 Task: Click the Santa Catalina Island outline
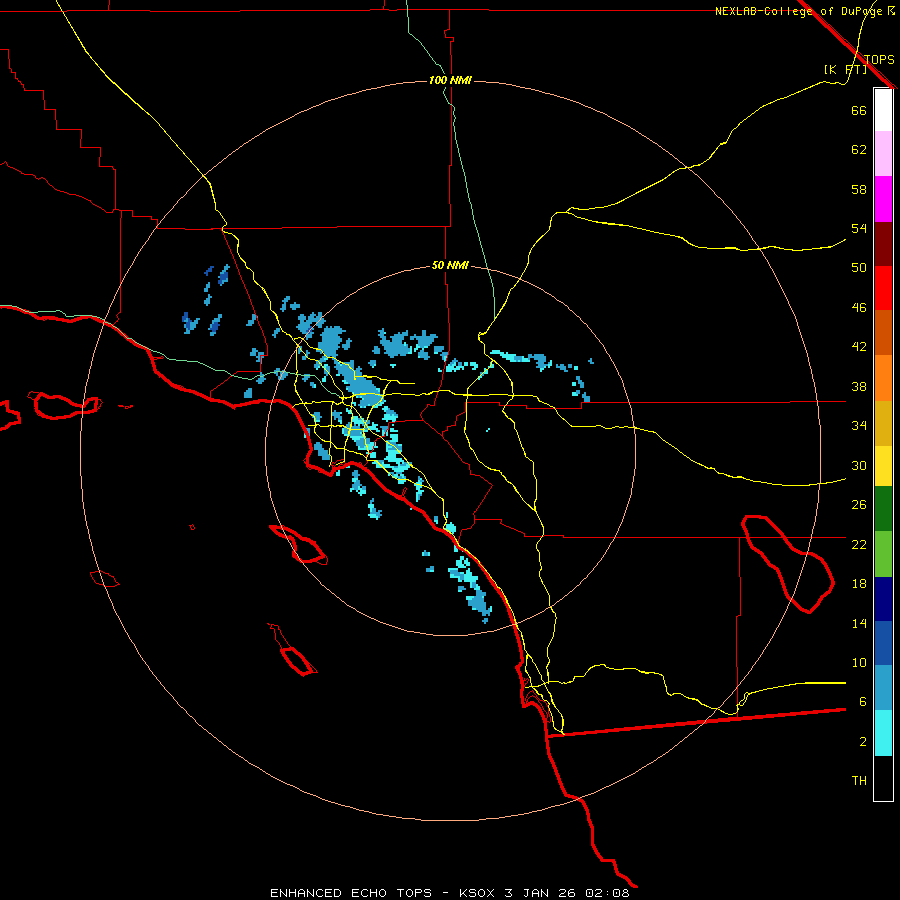coord(298,544)
